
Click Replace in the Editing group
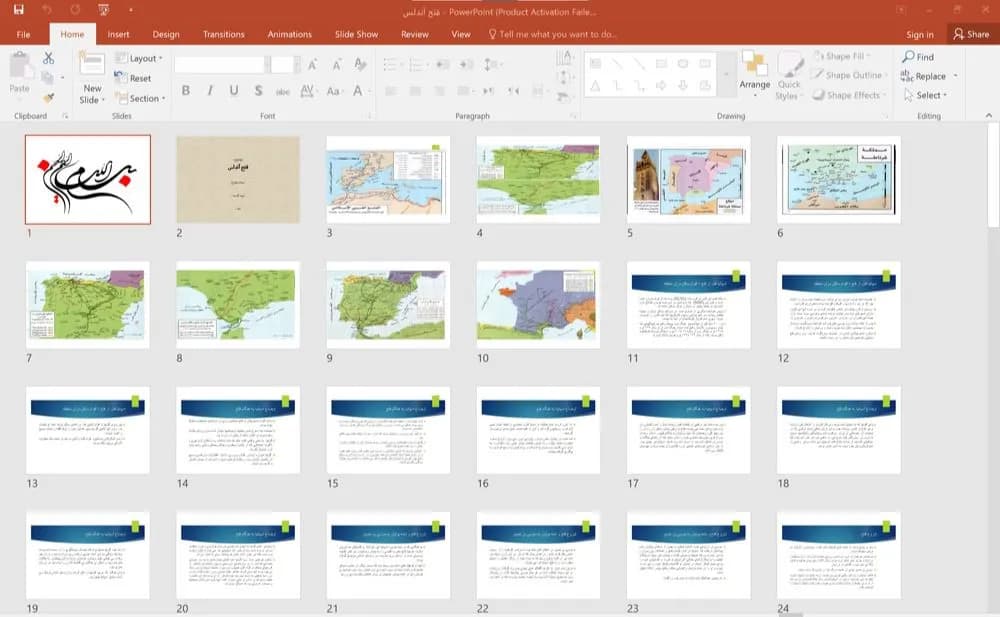pyautogui.click(x=923, y=76)
